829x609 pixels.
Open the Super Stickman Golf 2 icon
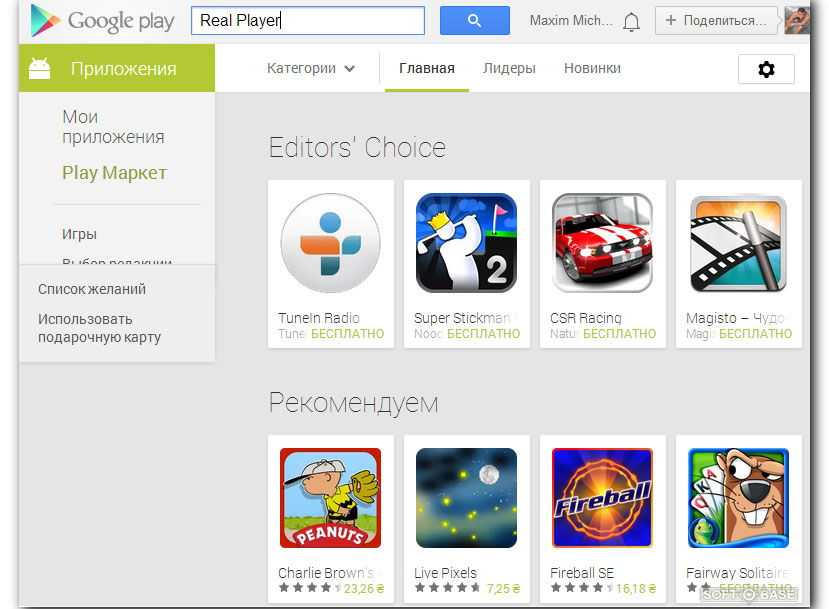tap(466, 243)
